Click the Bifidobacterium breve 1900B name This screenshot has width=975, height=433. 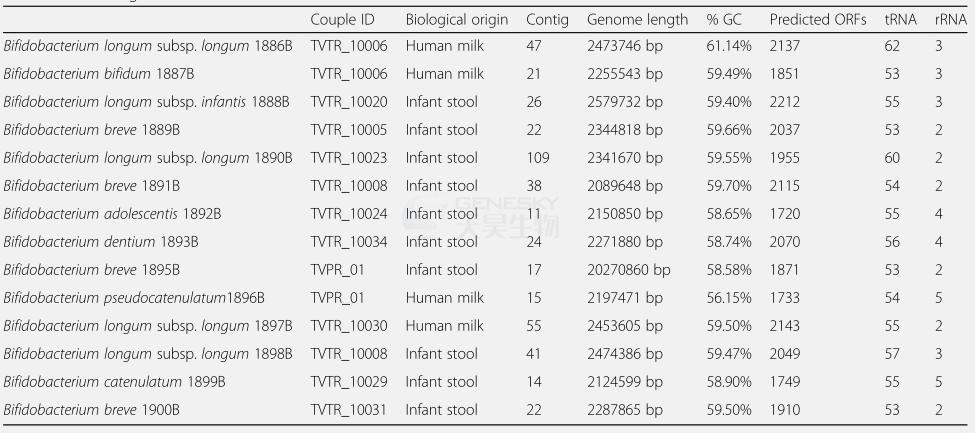coord(91,410)
